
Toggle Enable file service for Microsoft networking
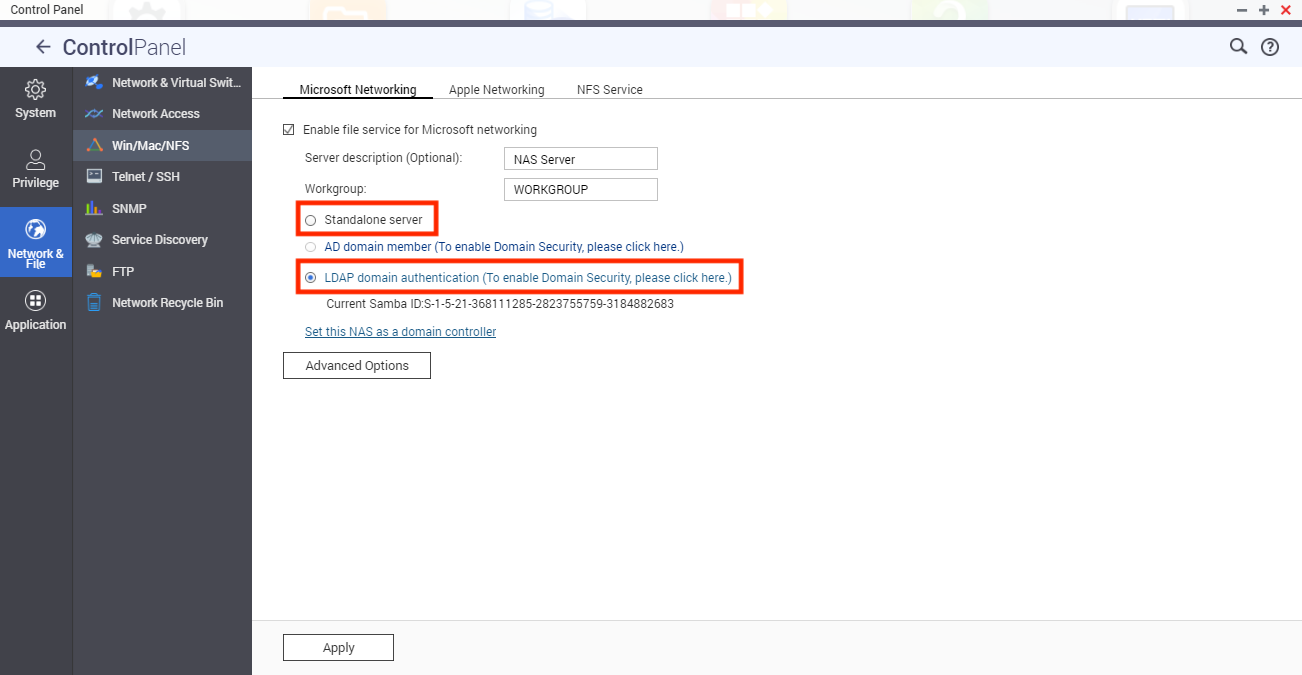pyautogui.click(x=289, y=130)
